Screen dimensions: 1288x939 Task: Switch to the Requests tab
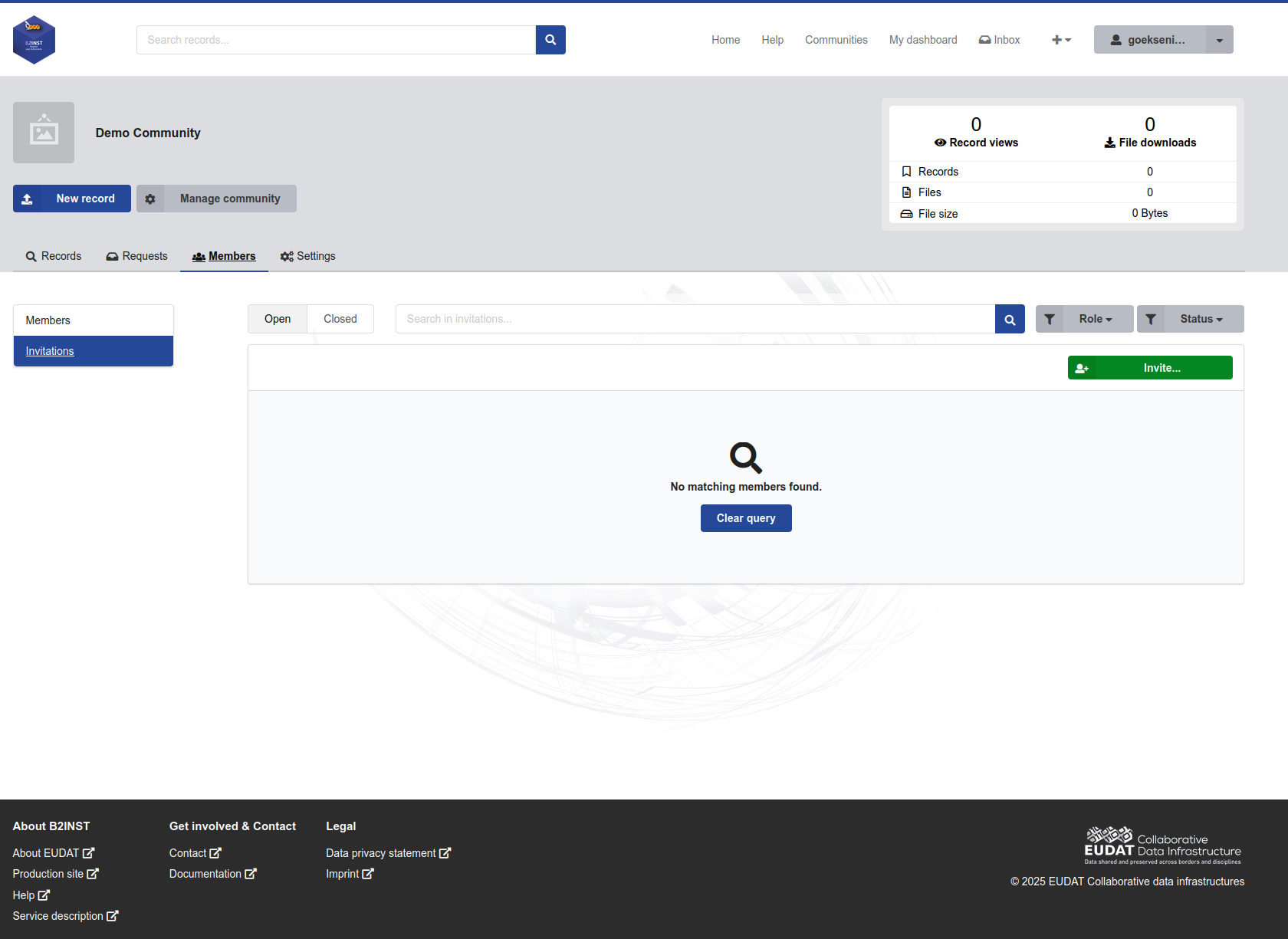click(x=136, y=256)
